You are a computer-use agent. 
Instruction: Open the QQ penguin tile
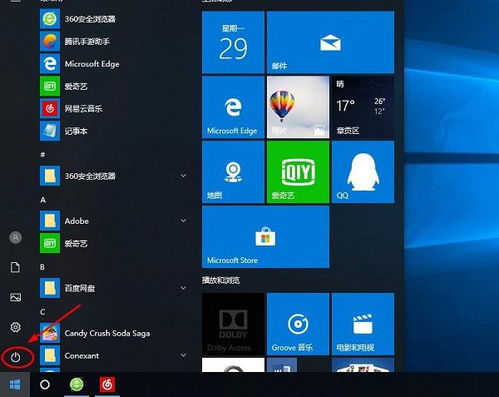pos(363,172)
